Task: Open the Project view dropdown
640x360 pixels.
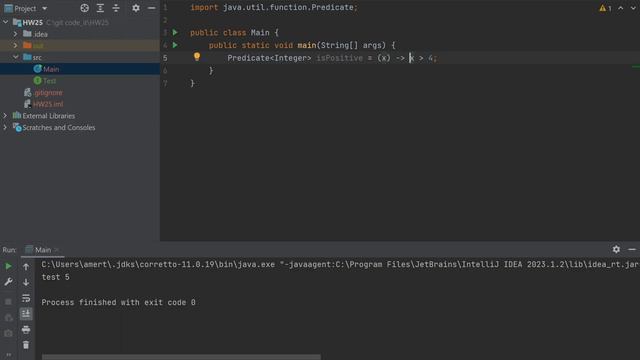Action: click(44, 8)
